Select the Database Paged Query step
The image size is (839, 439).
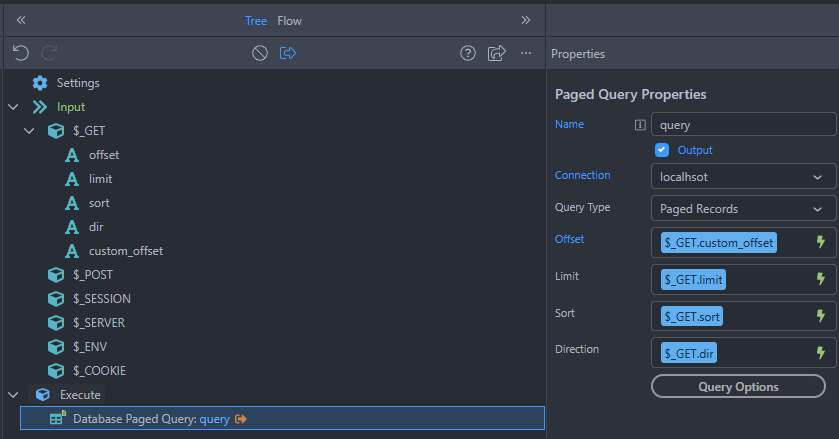tap(150, 419)
